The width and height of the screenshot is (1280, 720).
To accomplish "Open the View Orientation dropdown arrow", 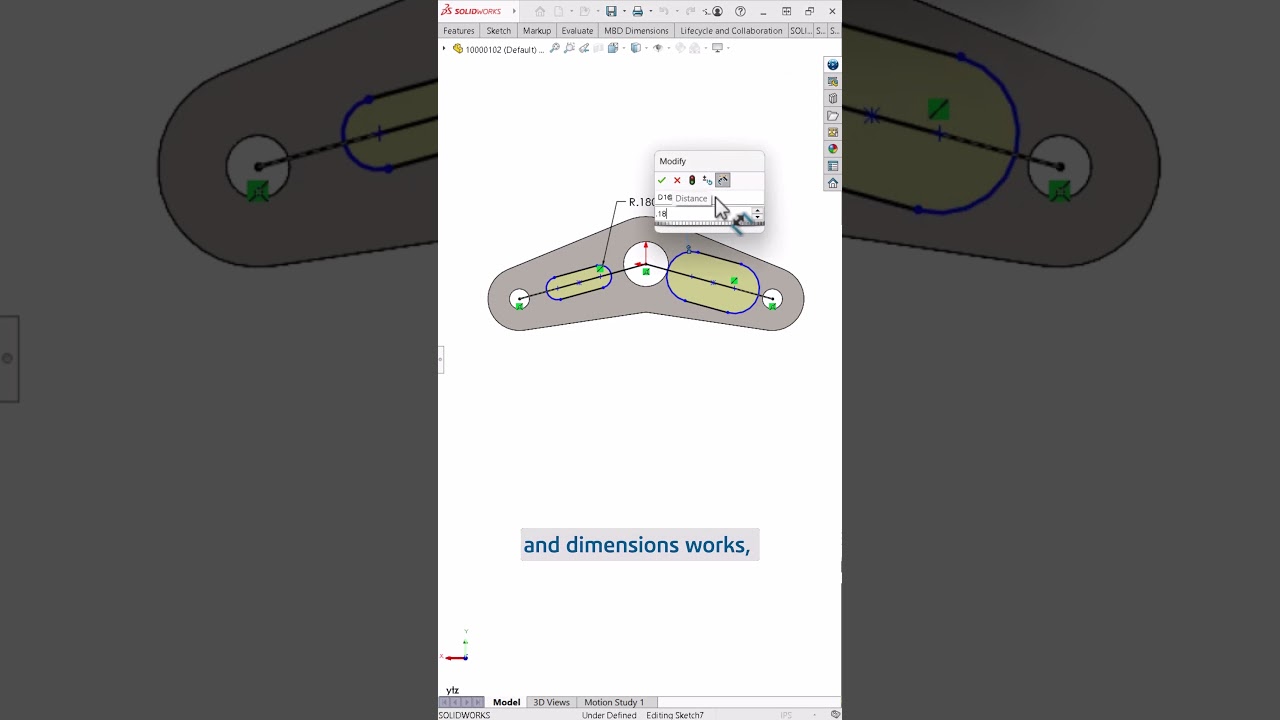I will tap(624, 48).
